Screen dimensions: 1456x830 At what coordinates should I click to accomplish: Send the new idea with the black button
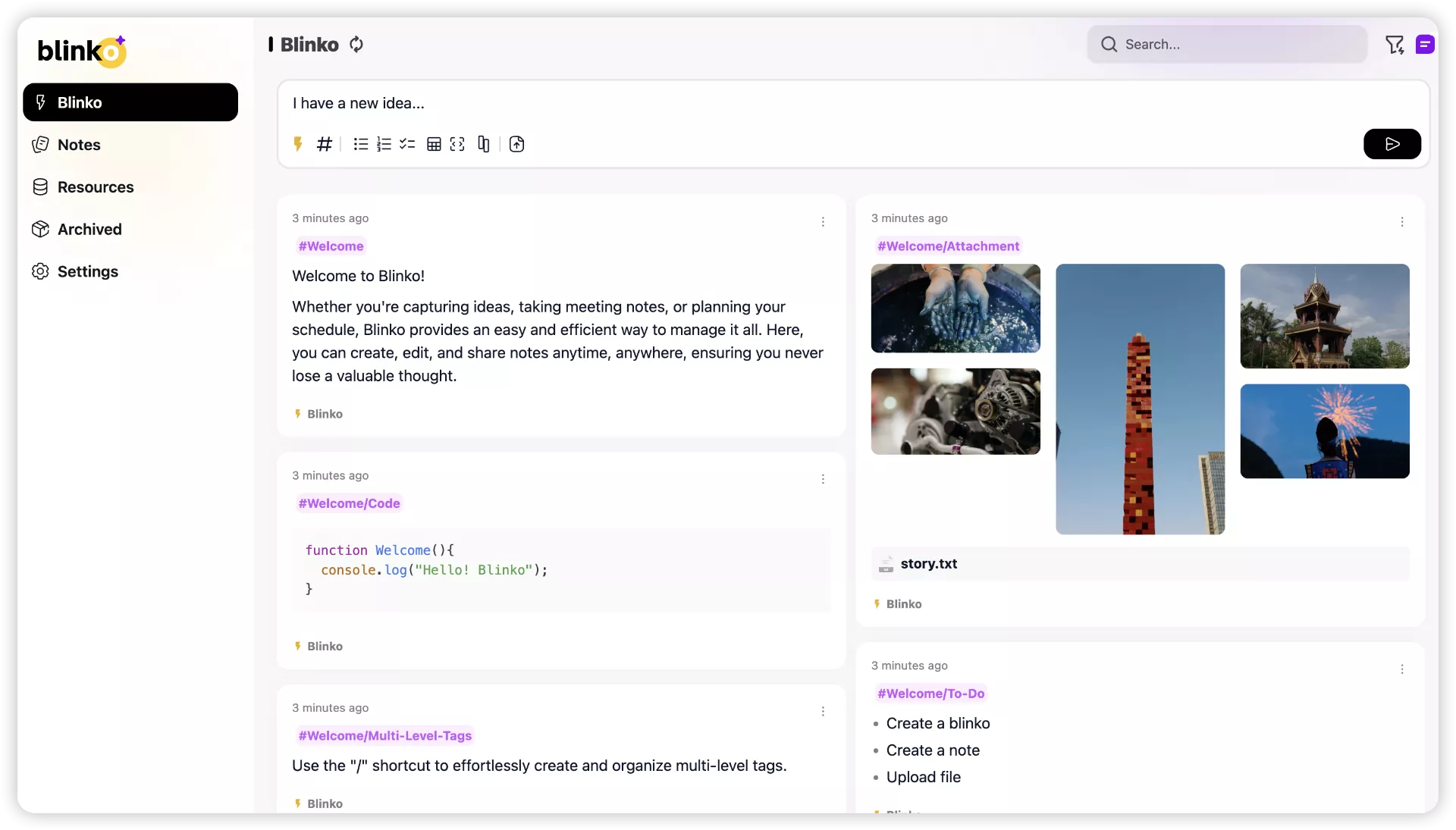(1392, 144)
